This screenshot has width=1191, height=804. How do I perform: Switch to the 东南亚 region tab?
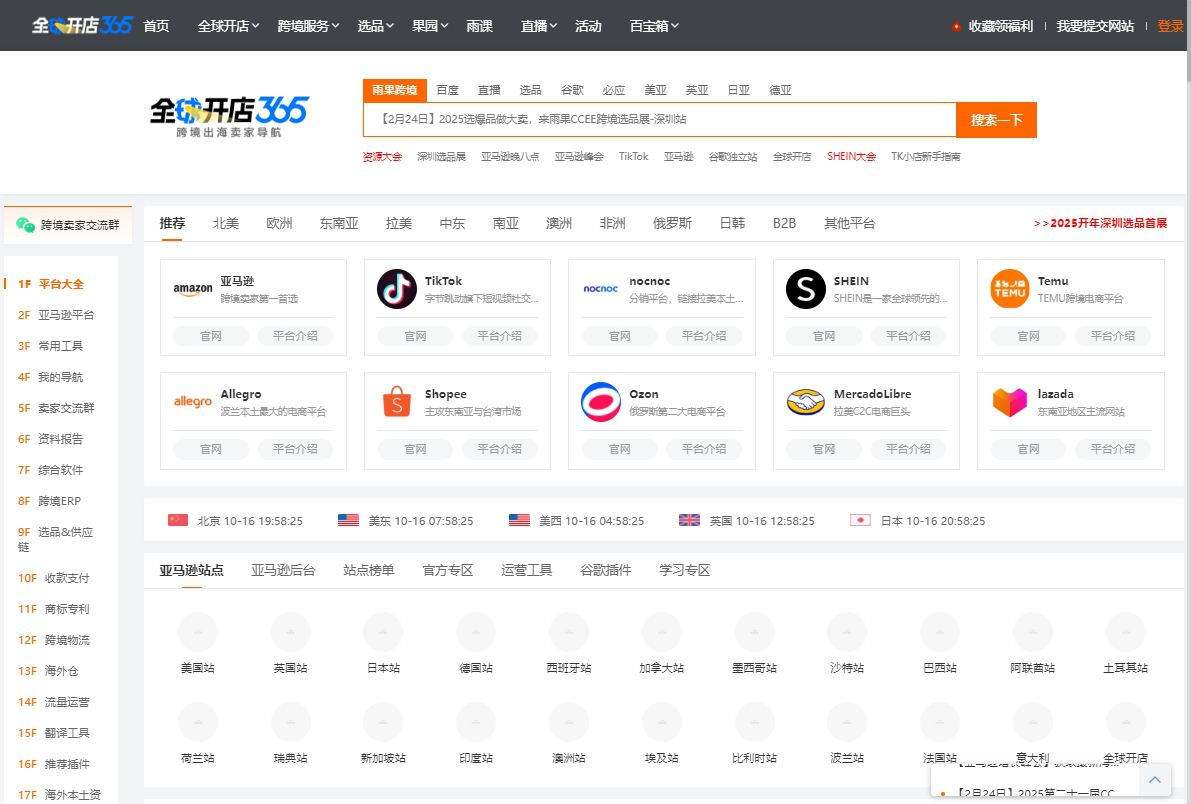point(339,223)
